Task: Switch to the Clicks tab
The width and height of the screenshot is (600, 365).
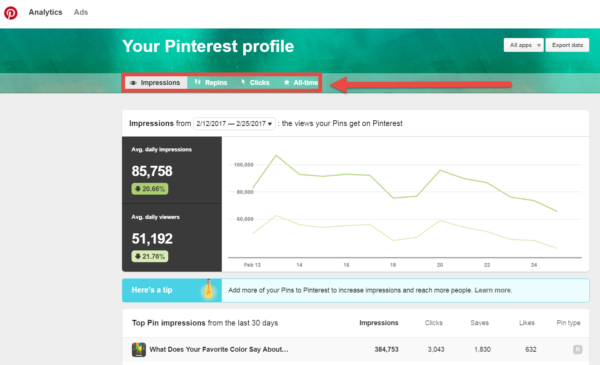Action: (x=255, y=83)
